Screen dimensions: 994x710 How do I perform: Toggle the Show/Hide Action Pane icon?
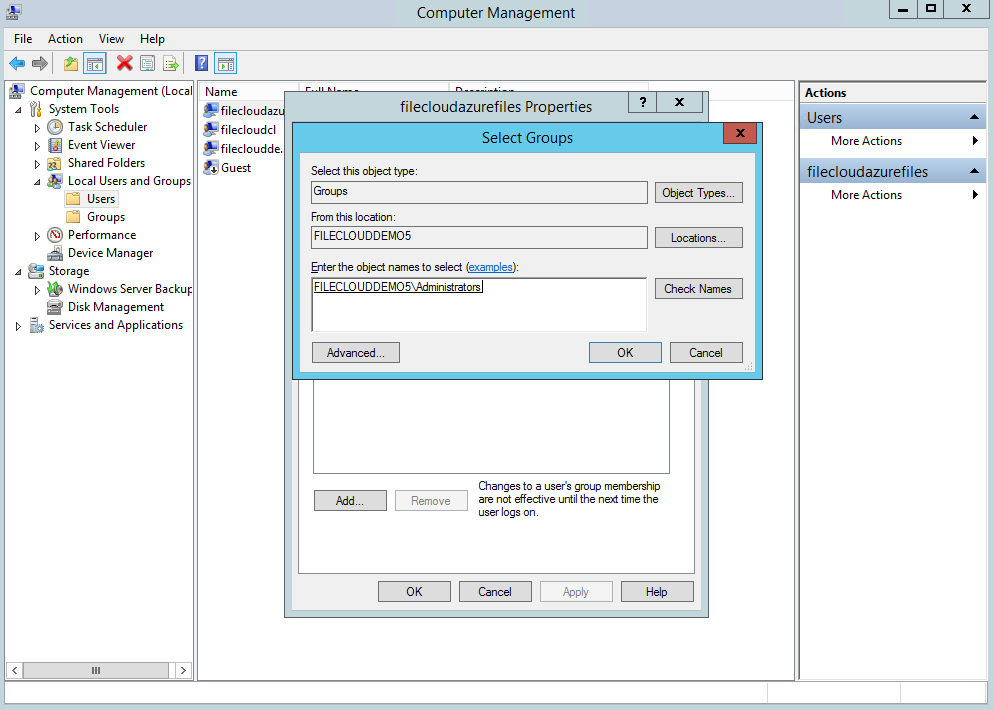(224, 63)
